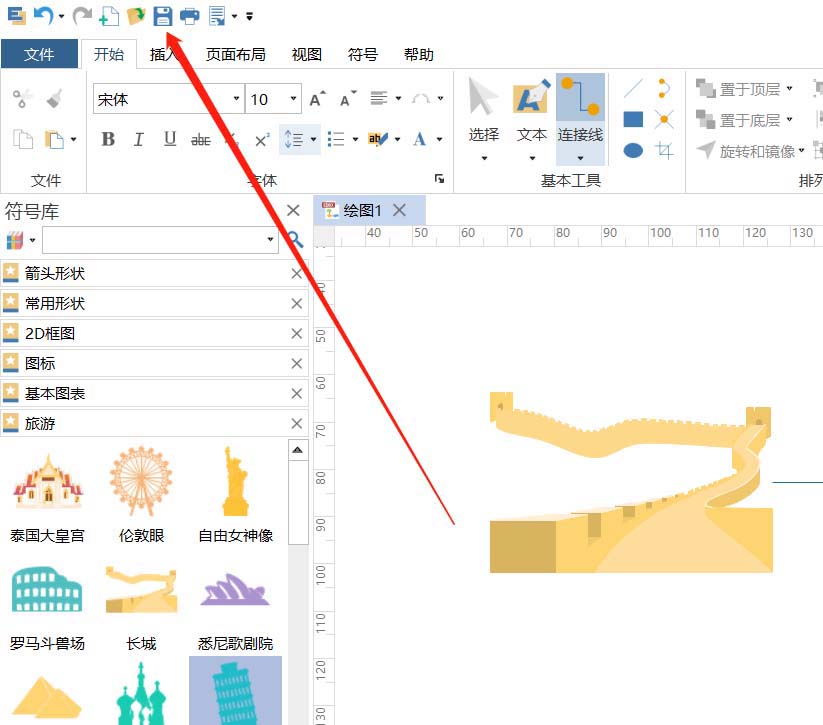Expand the 置于顶层 dropdown arrow

click(790, 89)
